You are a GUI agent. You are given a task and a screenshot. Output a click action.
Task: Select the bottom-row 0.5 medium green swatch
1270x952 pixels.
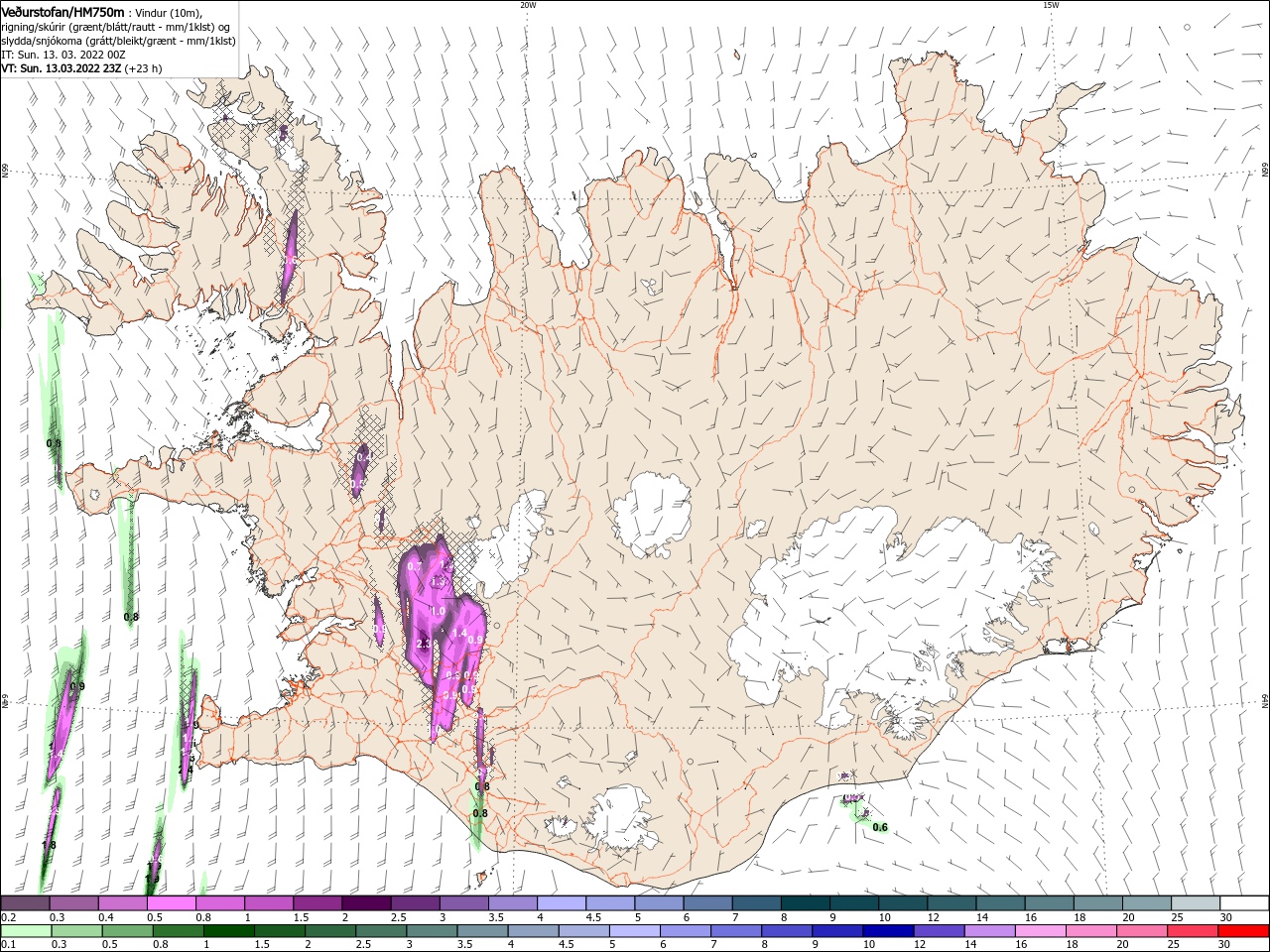pyautogui.click(x=127, y=931)
